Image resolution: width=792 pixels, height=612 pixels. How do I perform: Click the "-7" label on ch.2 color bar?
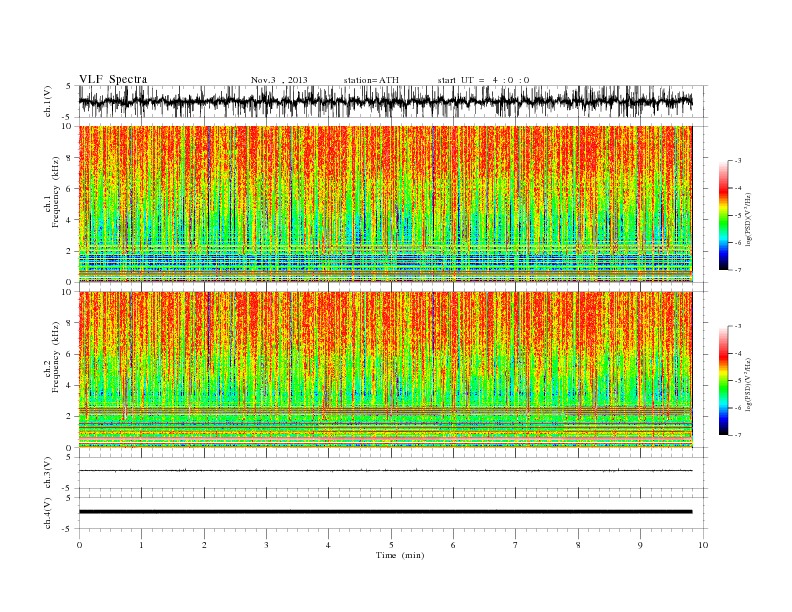coord(737,435)
